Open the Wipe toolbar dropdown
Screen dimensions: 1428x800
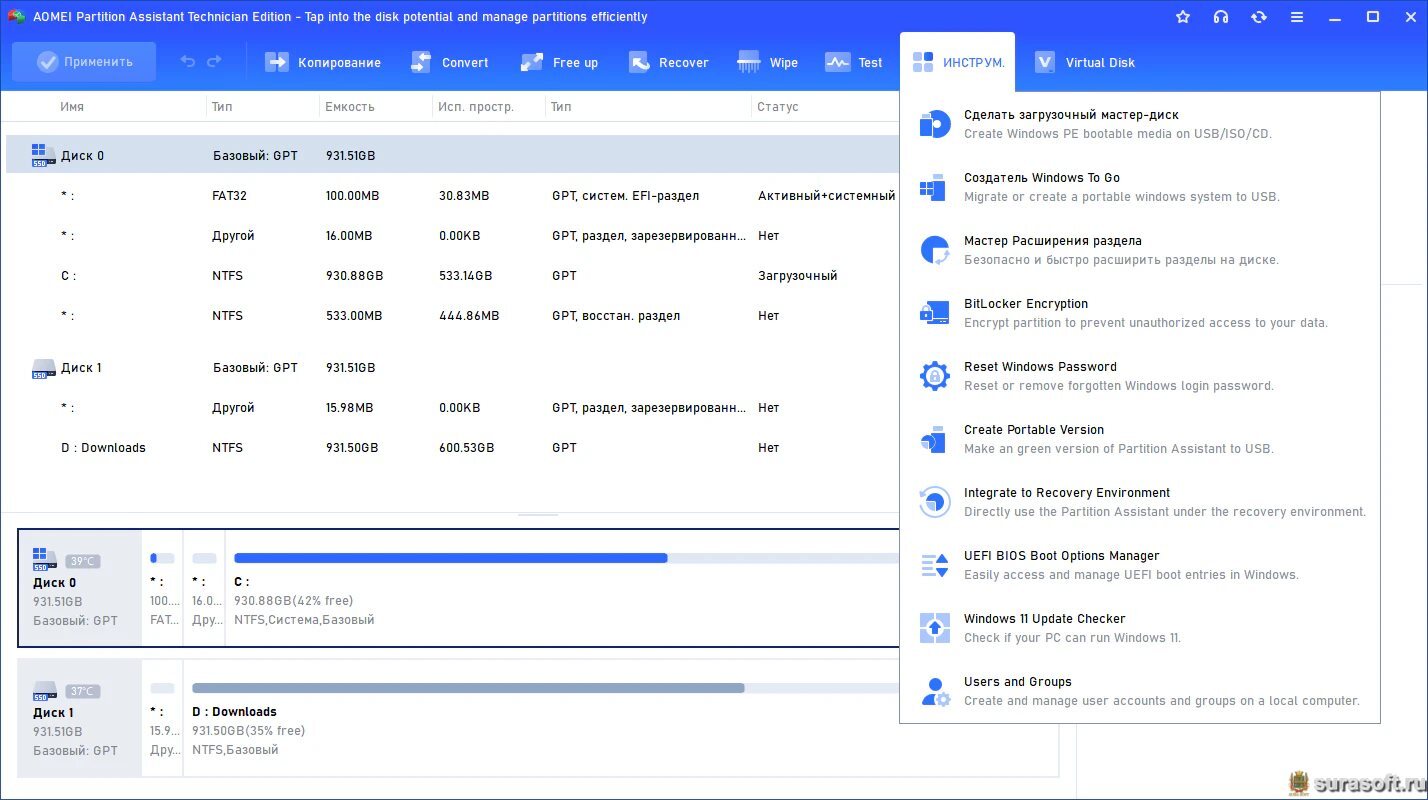(x=768, y=62)
